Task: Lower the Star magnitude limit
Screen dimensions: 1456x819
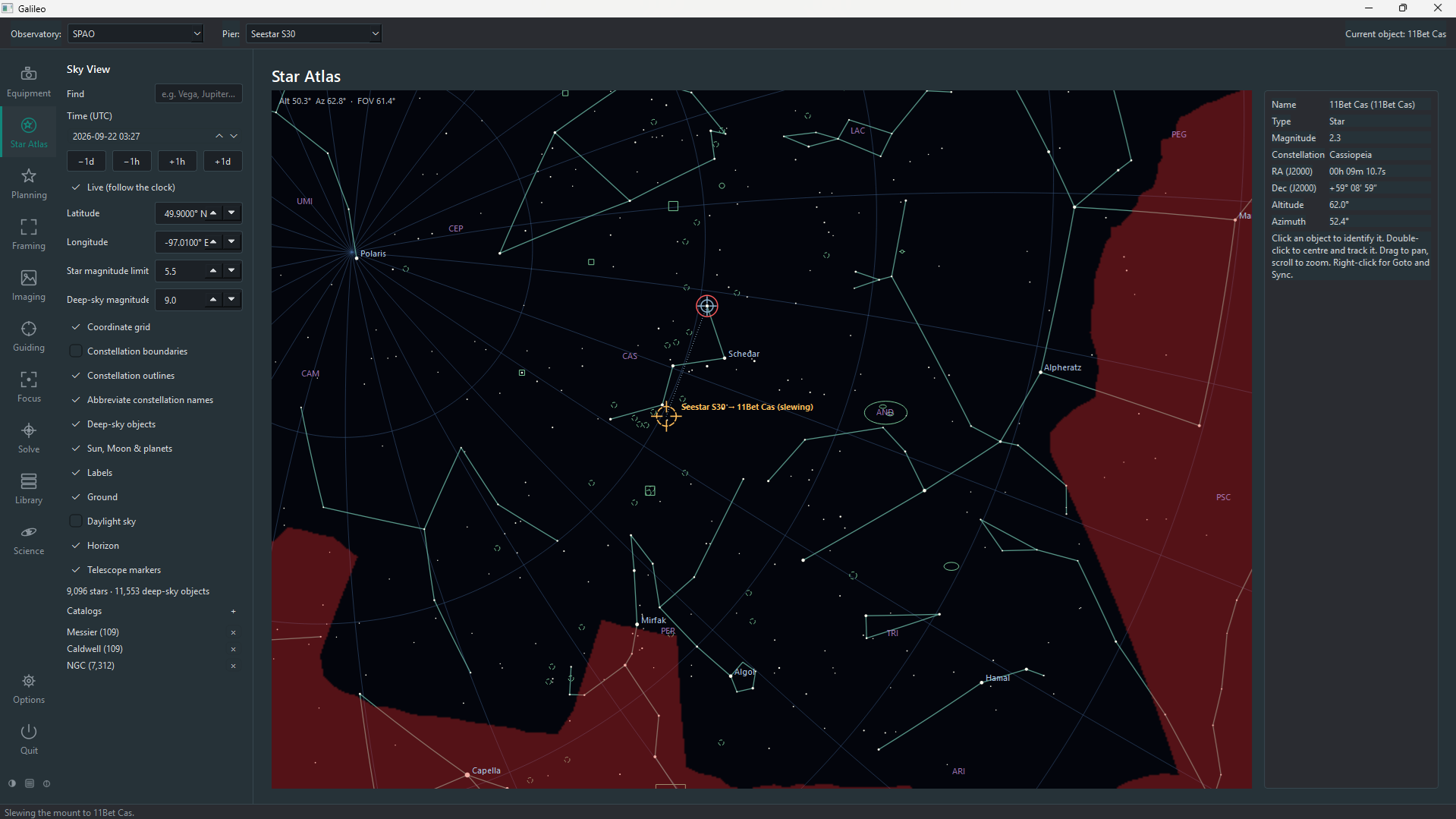Action: tap(231, 271)
